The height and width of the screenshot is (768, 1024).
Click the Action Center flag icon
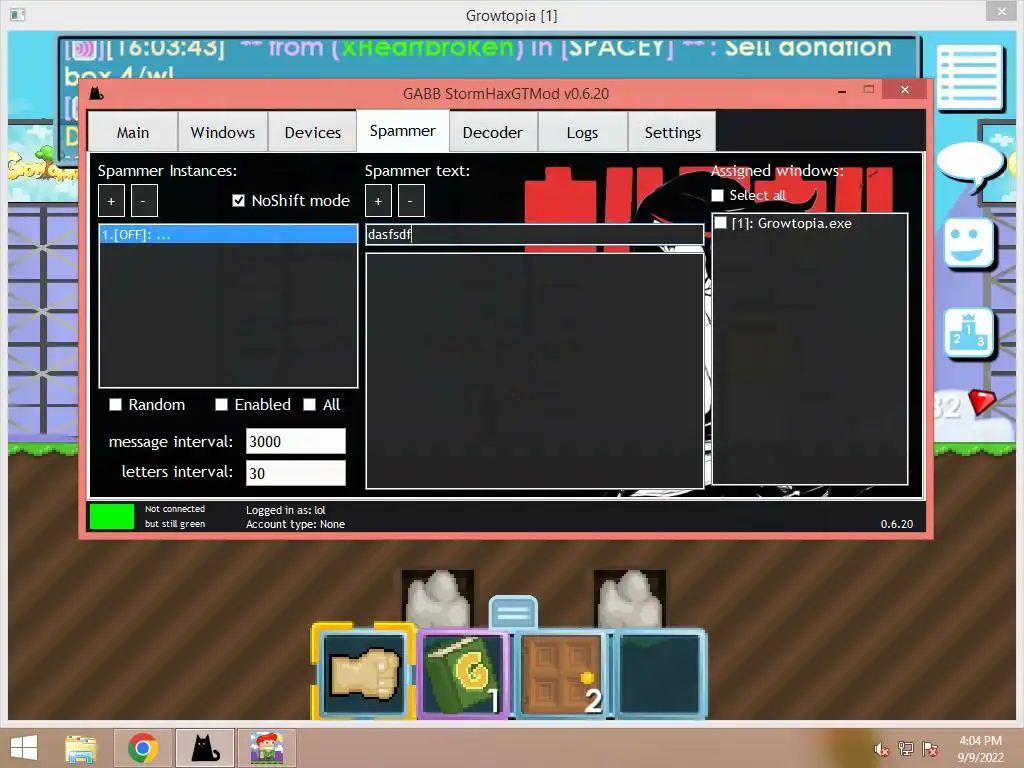[x=930, y=749]
